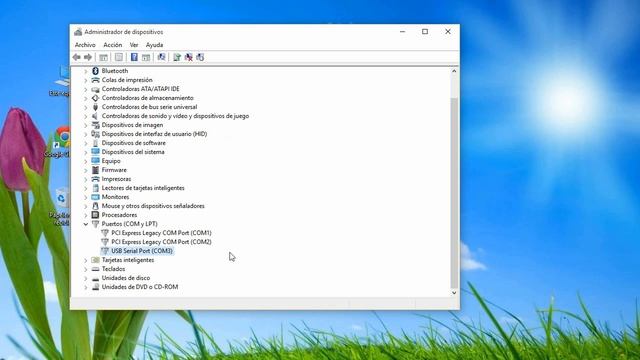The image size is (640, 360).
Task: Open the Ver menu
Action: (x=134, y=45)
